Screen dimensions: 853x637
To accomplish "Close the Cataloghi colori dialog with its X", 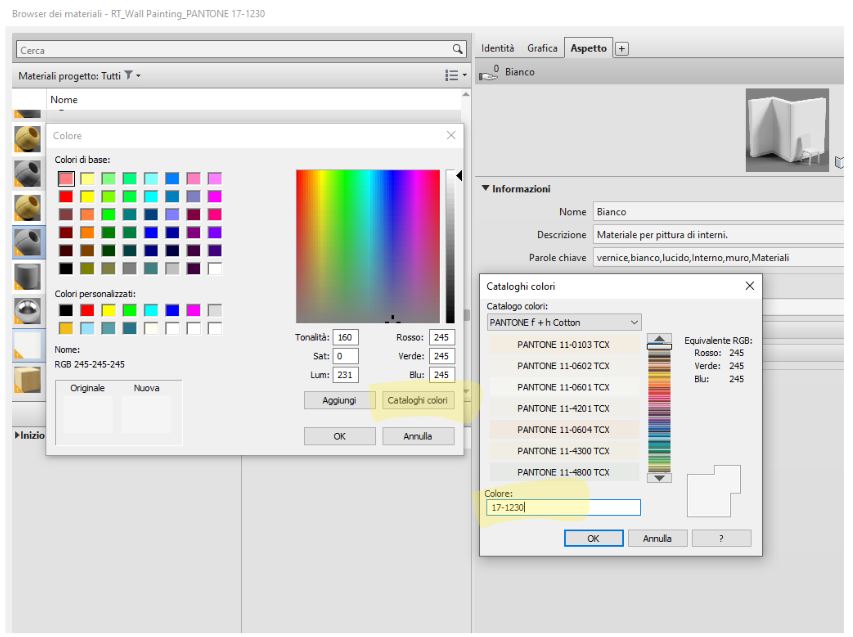I will (750, 286).
